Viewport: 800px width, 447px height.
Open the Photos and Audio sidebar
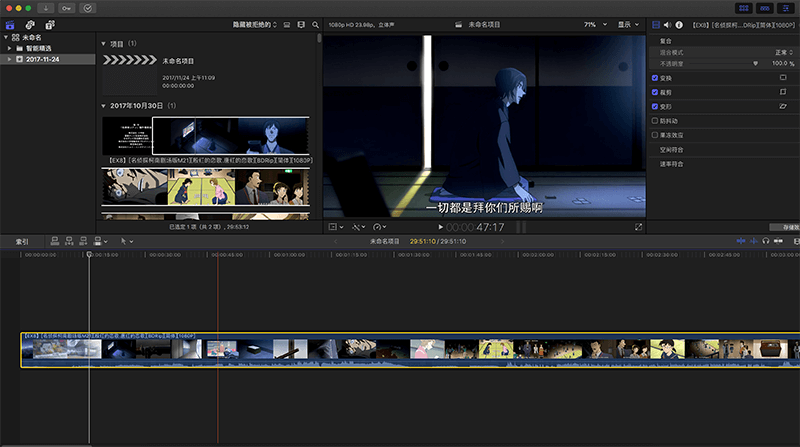point(30,24)
